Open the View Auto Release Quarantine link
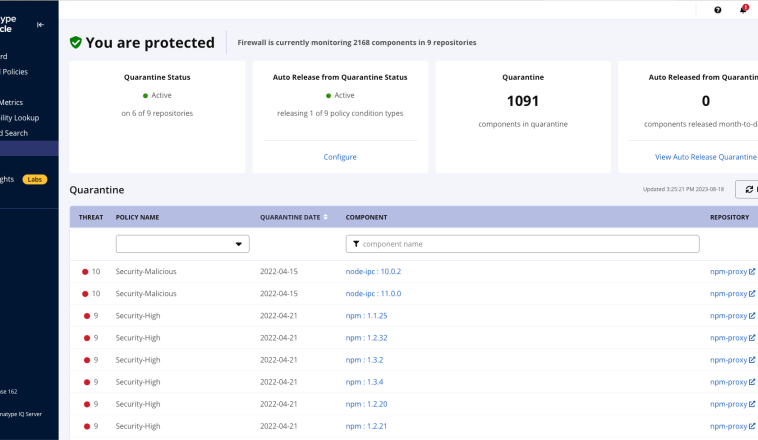The width and height of the screenshot is (758, 440). click(x=705, y=157)
